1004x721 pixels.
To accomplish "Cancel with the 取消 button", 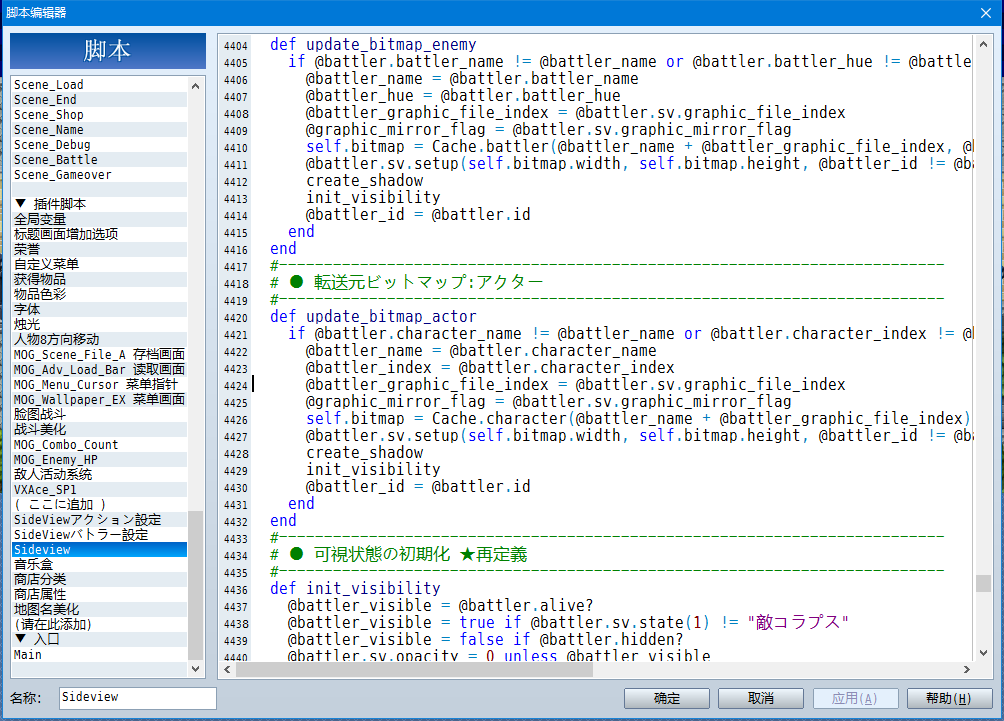I will [761, 698].
